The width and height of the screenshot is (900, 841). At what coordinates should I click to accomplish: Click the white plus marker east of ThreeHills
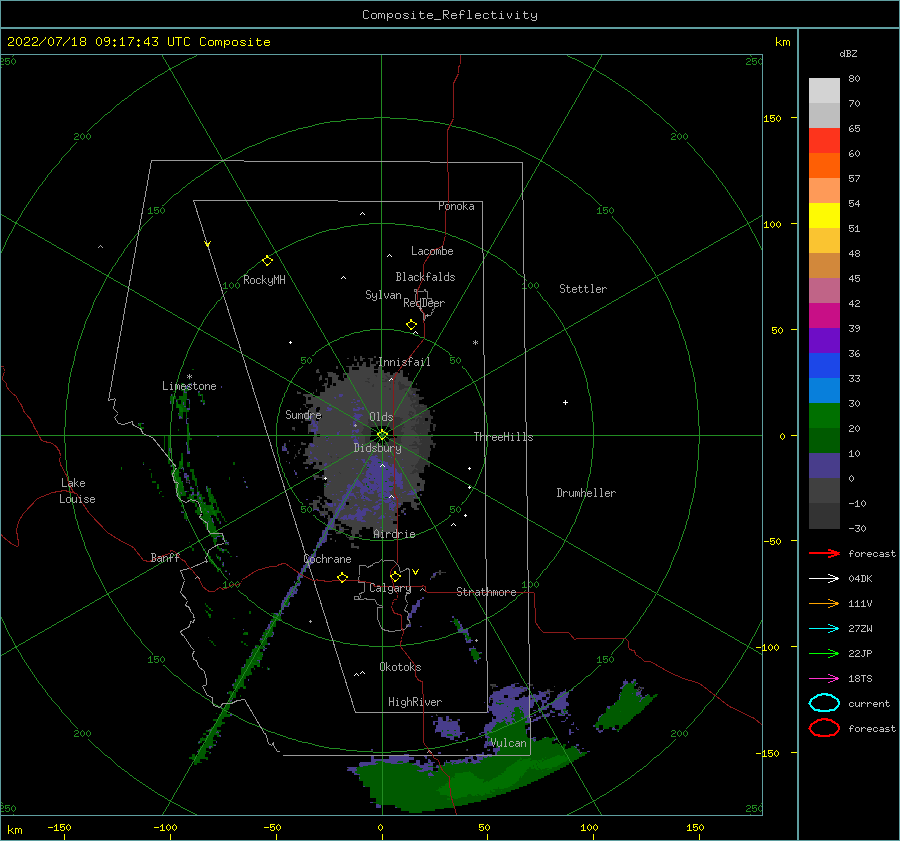565,402
